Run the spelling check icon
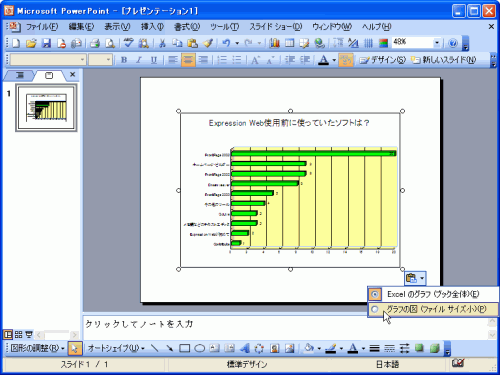This screenshot has width=500, height=375. (128, 43)
